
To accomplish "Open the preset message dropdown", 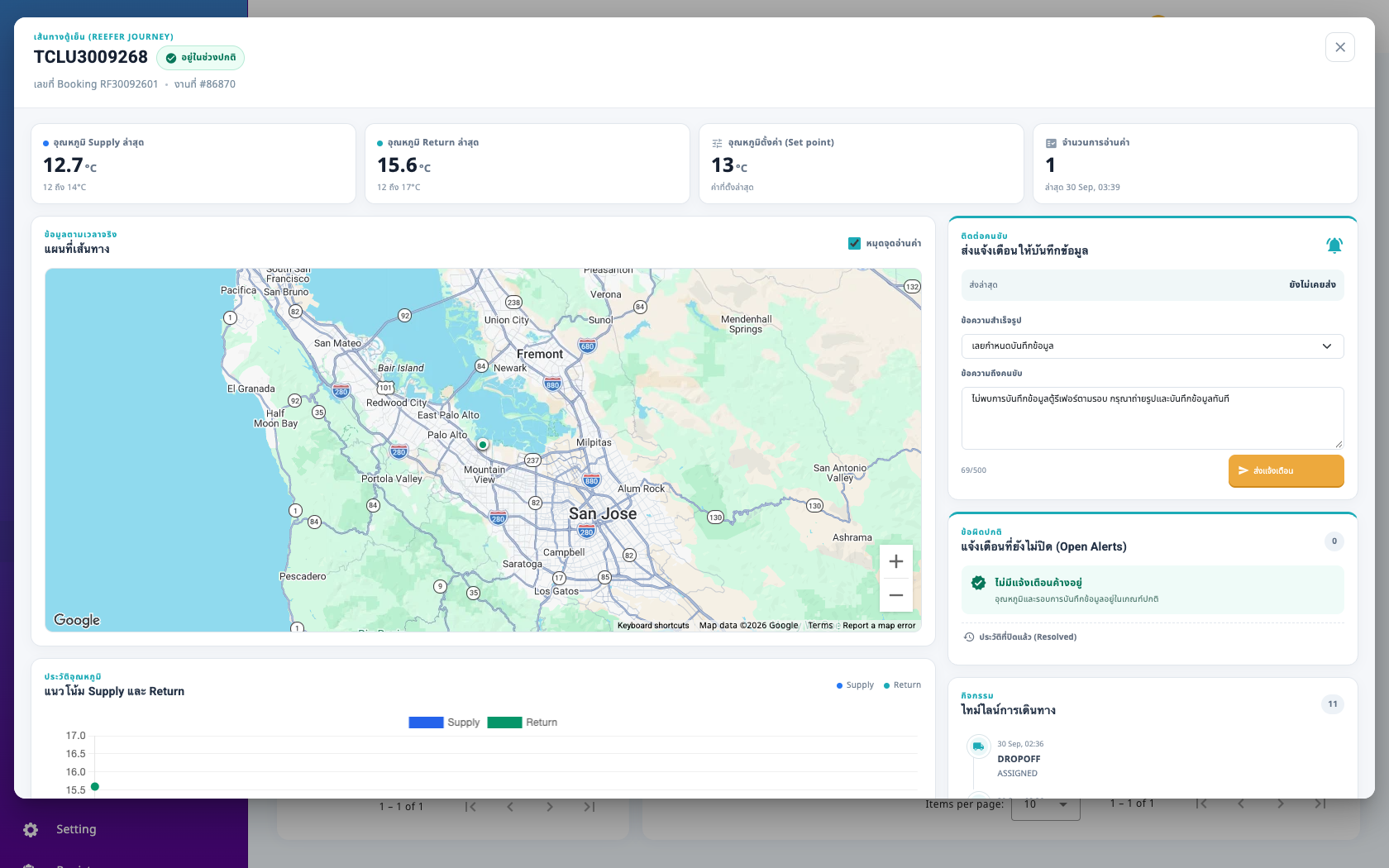I will [x=1152, y=346].
